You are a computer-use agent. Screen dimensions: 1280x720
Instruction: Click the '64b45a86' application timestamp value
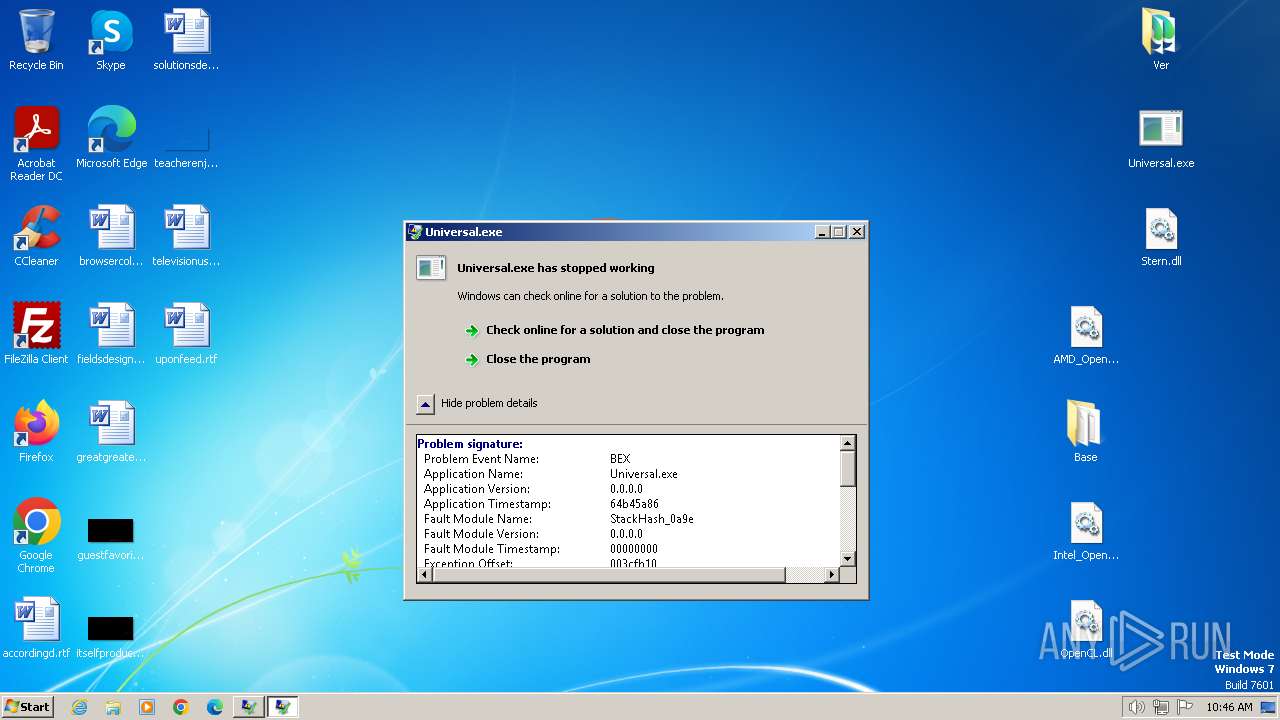click(x=634, y=504)
